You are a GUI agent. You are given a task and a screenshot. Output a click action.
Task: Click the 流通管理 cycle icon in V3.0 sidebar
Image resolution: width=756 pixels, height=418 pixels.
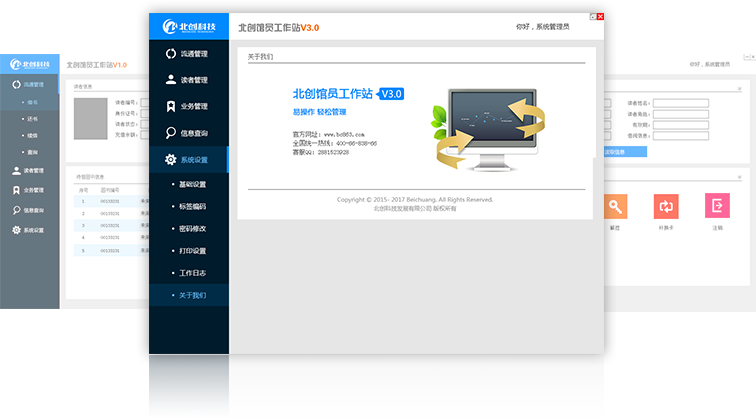click(x=170, y=53)
